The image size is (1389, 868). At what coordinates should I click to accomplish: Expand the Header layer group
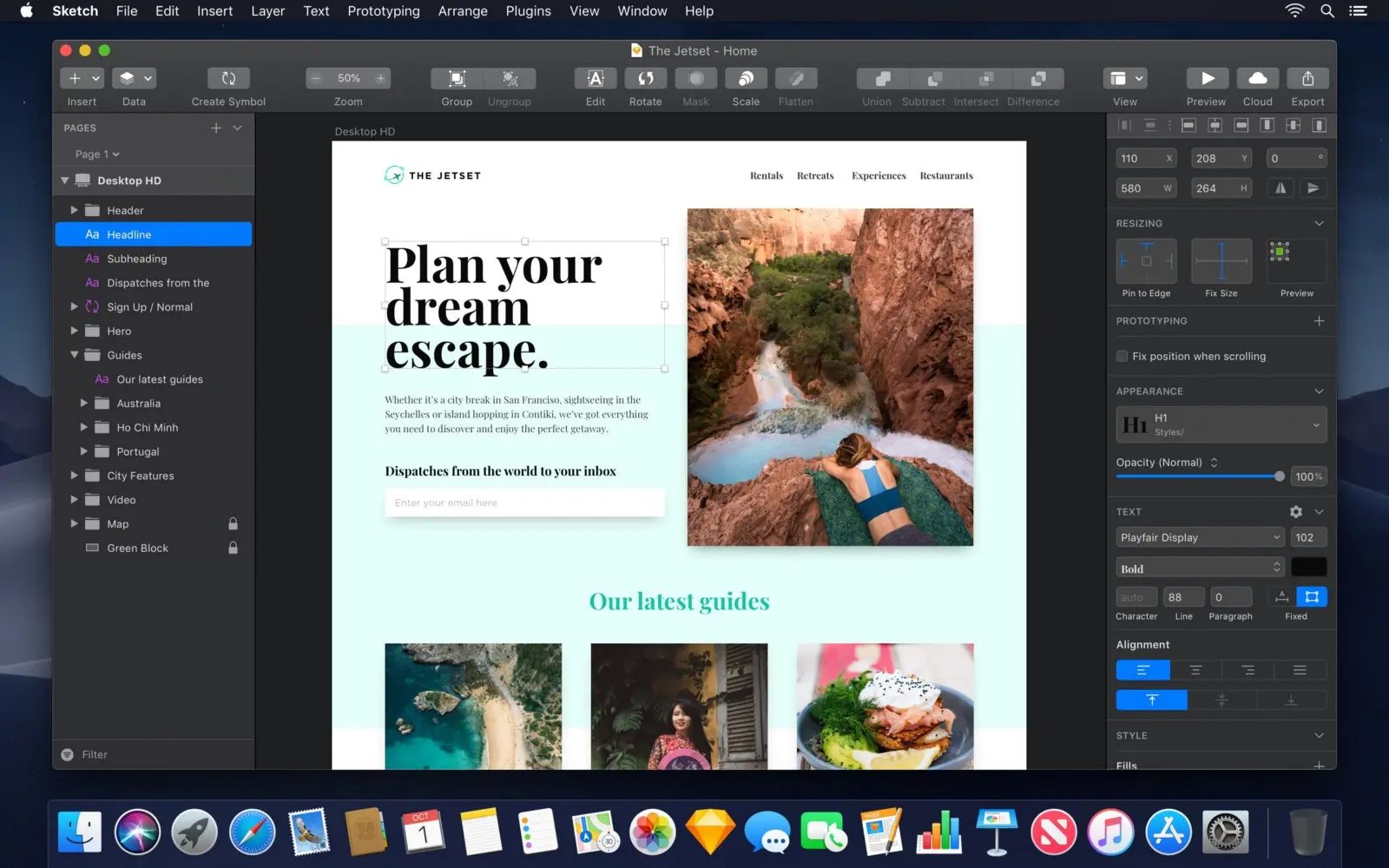tap(74, 211)
